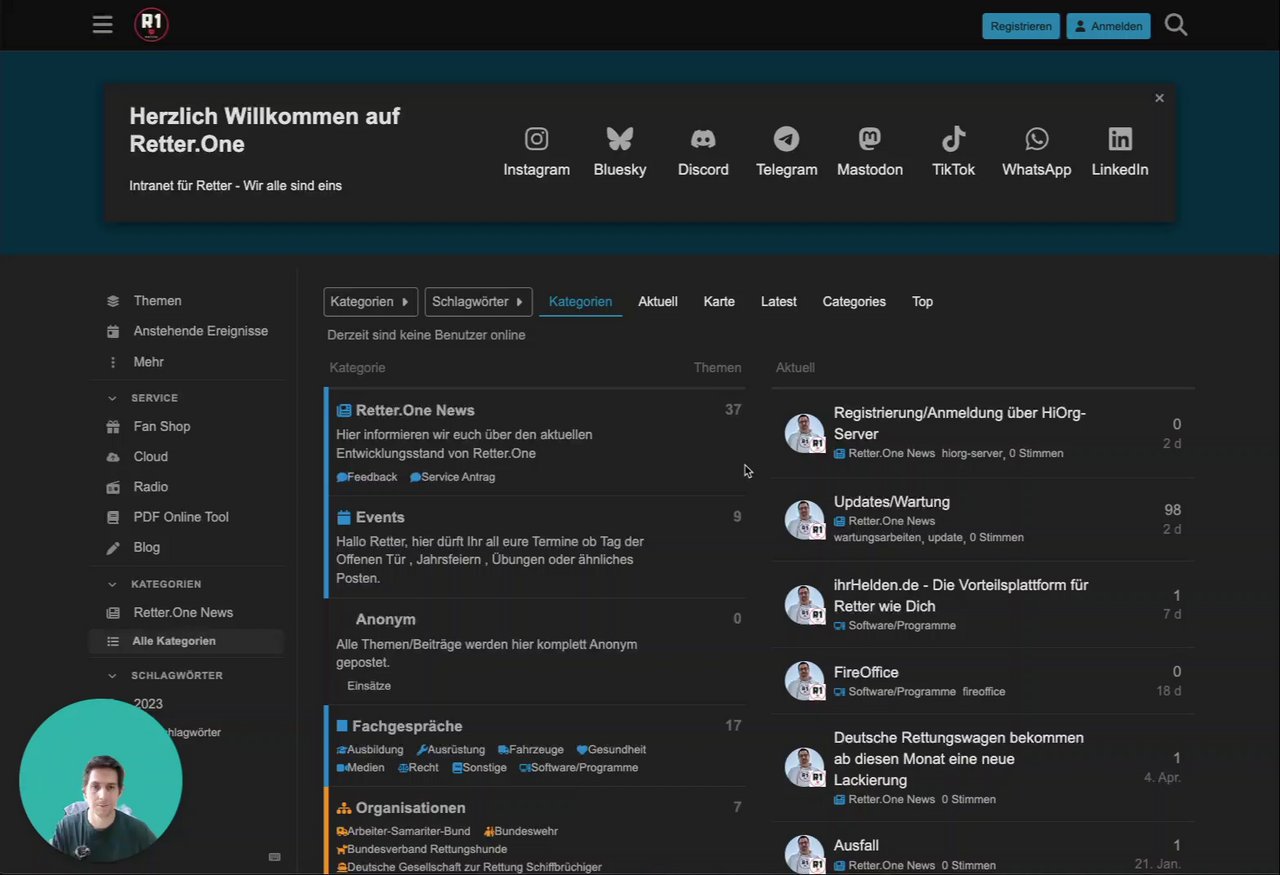Open the Discord icon

click(x=703, y=139)
